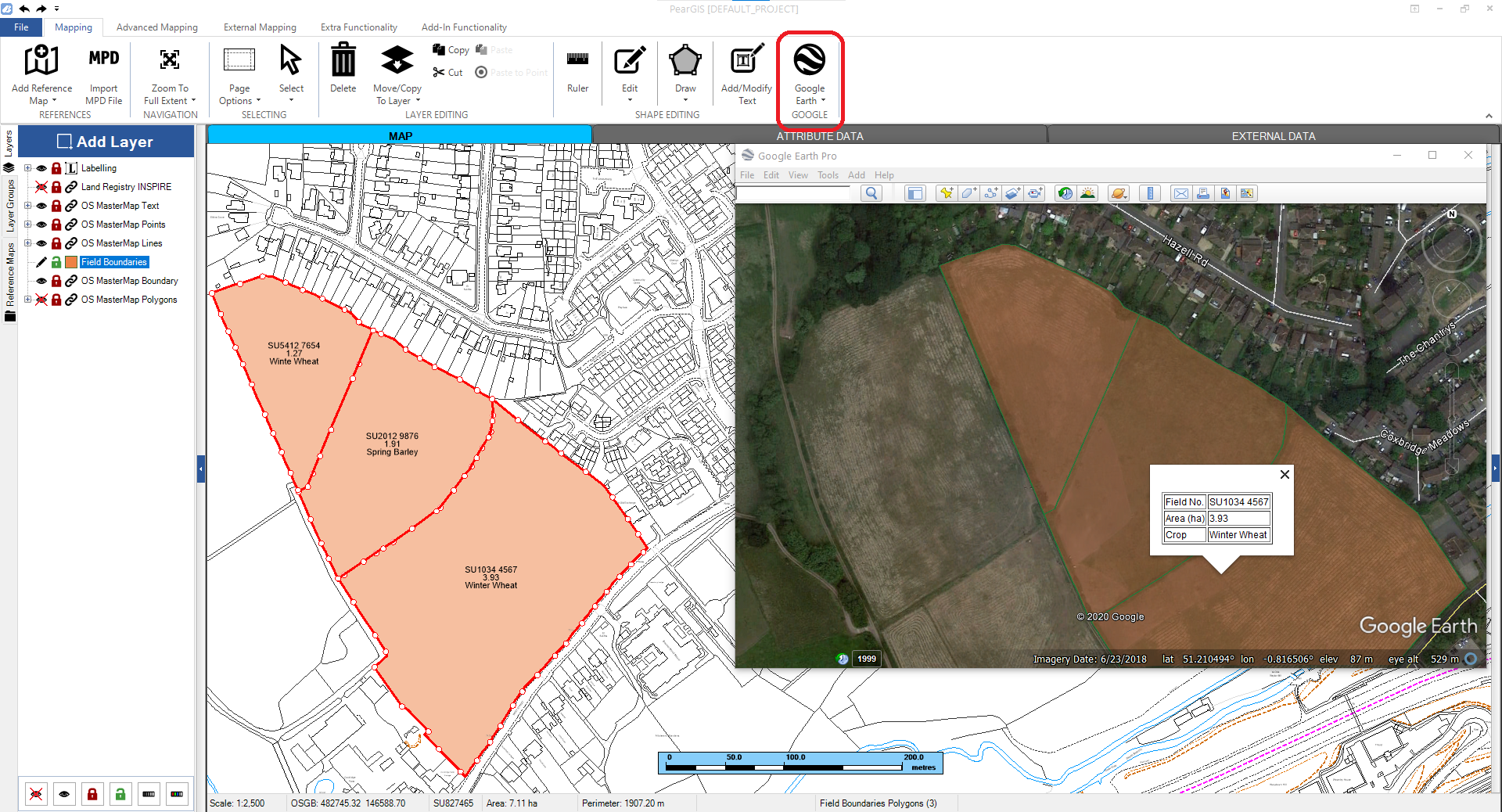Toggle Google Earth sidebar panel icon
Image resolution: width=1502 pixels, height=812 pixels.
(x=915, y=193)
